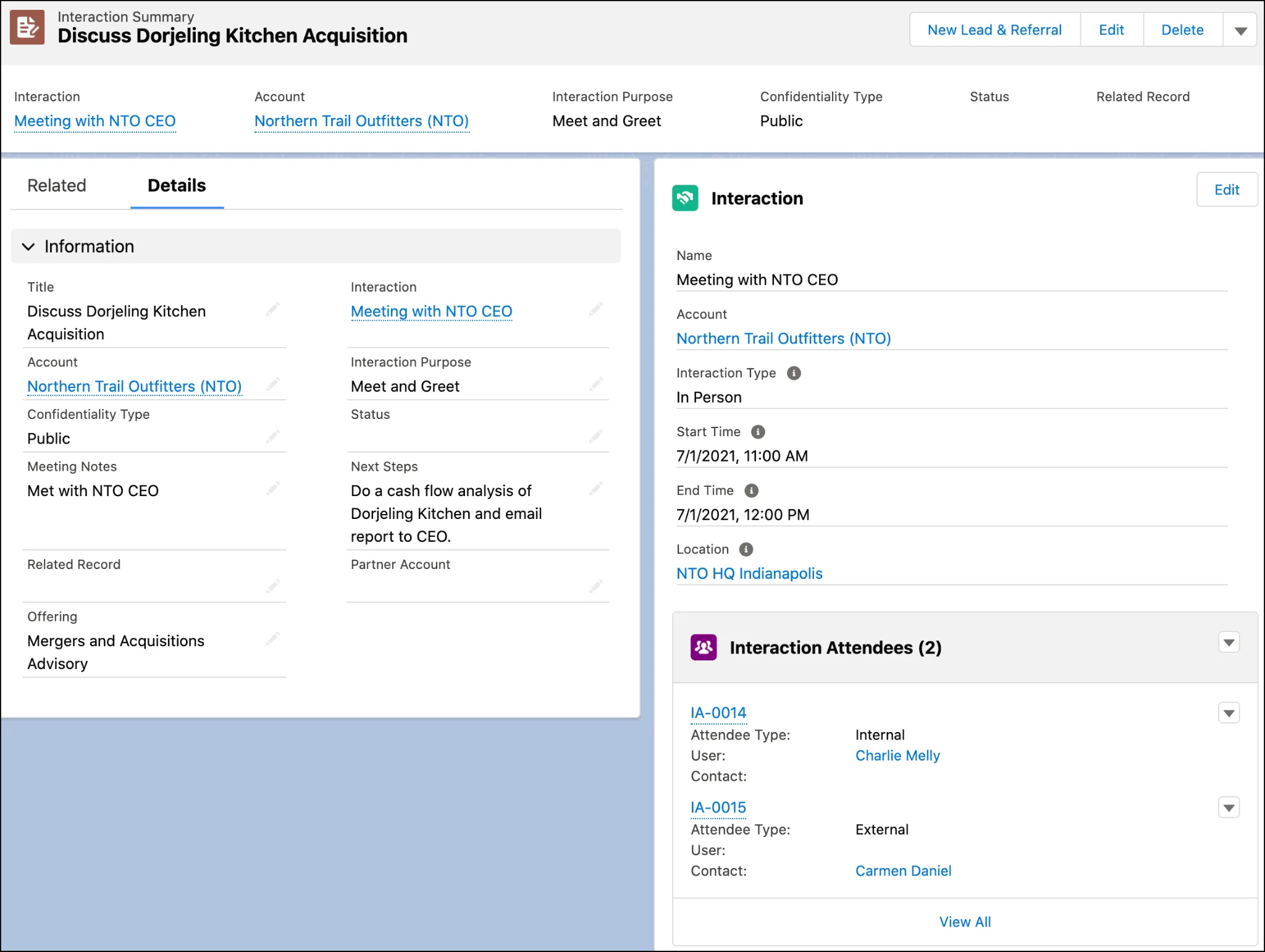Click the NTO HQ Indianapolis location link
Screen dimensions: 1265x952
(753, 572)
